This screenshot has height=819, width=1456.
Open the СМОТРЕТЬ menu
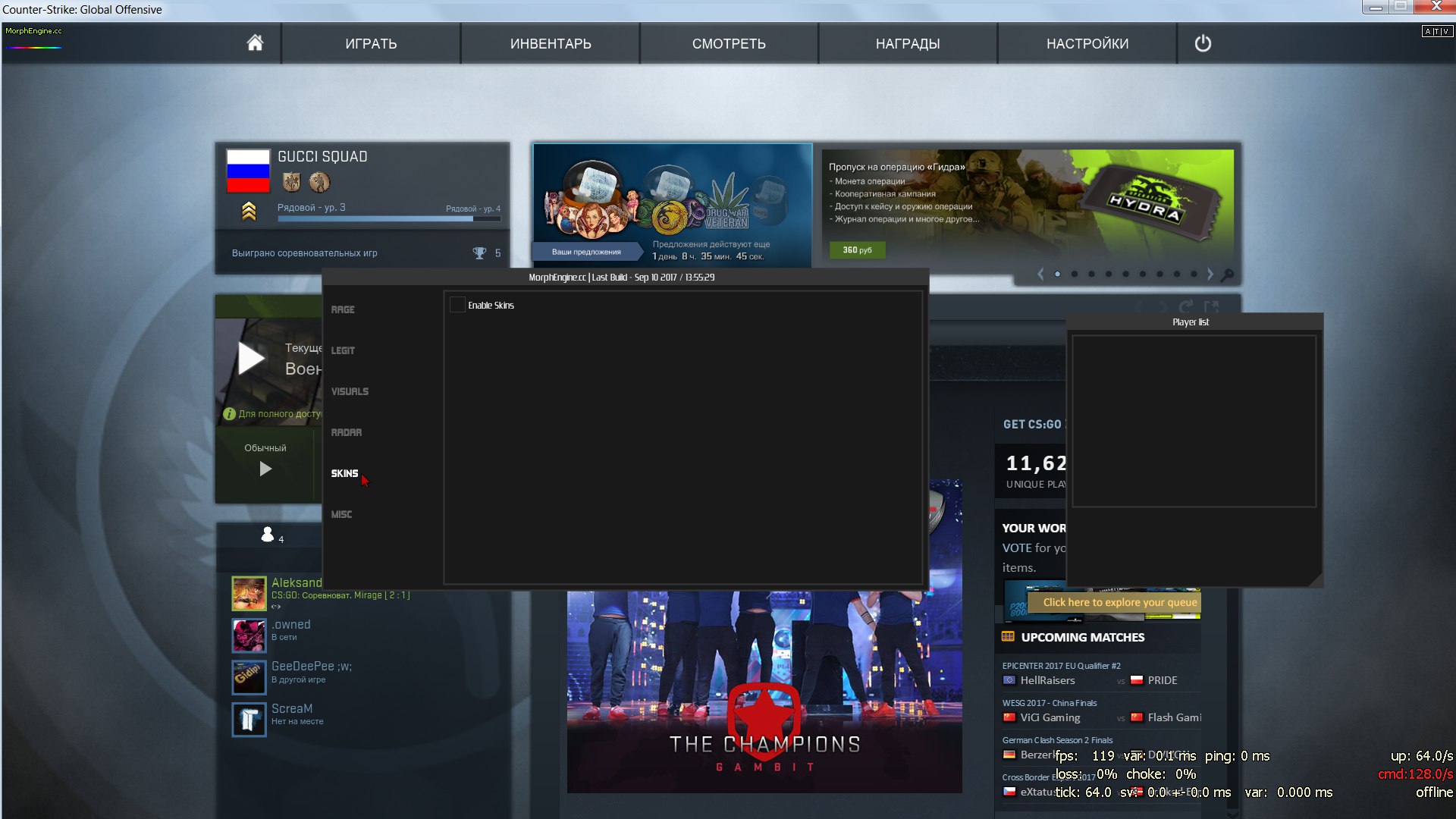[729, 43]
